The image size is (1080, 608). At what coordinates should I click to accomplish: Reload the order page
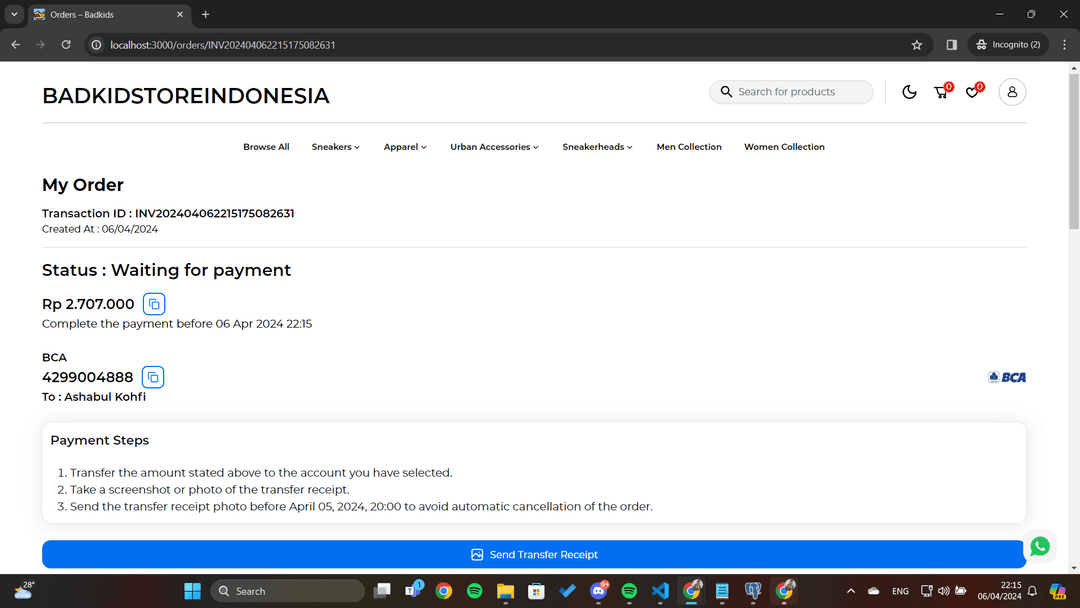(x=66, y=45)
